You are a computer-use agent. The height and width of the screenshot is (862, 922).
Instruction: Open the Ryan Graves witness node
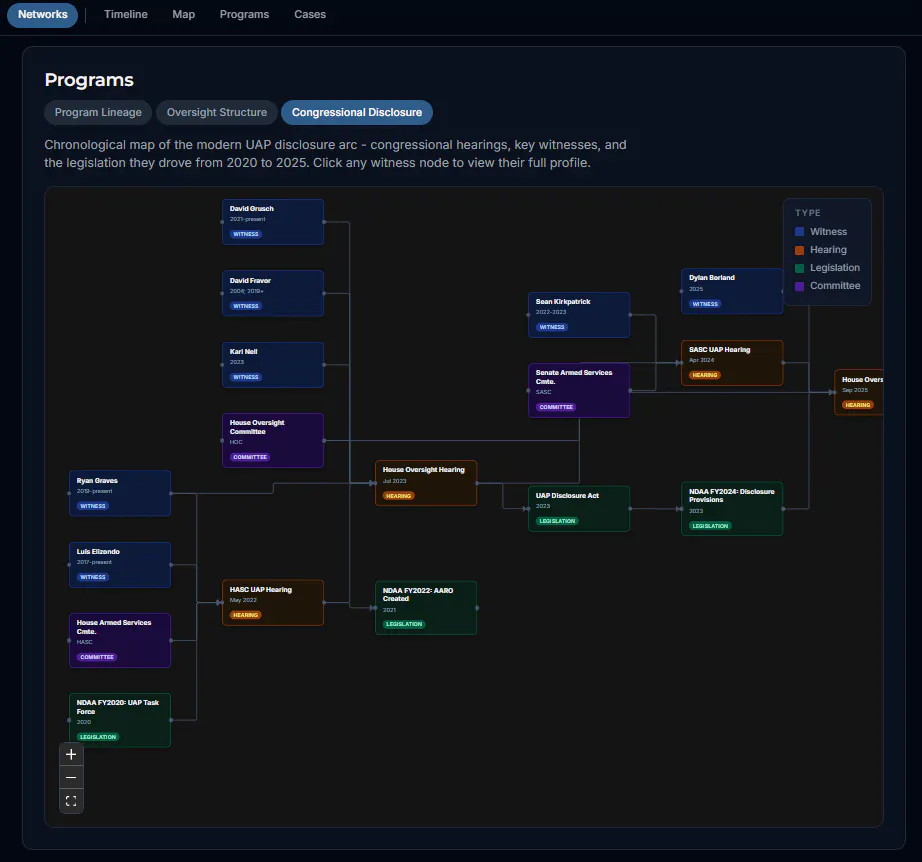pos(120,493)
